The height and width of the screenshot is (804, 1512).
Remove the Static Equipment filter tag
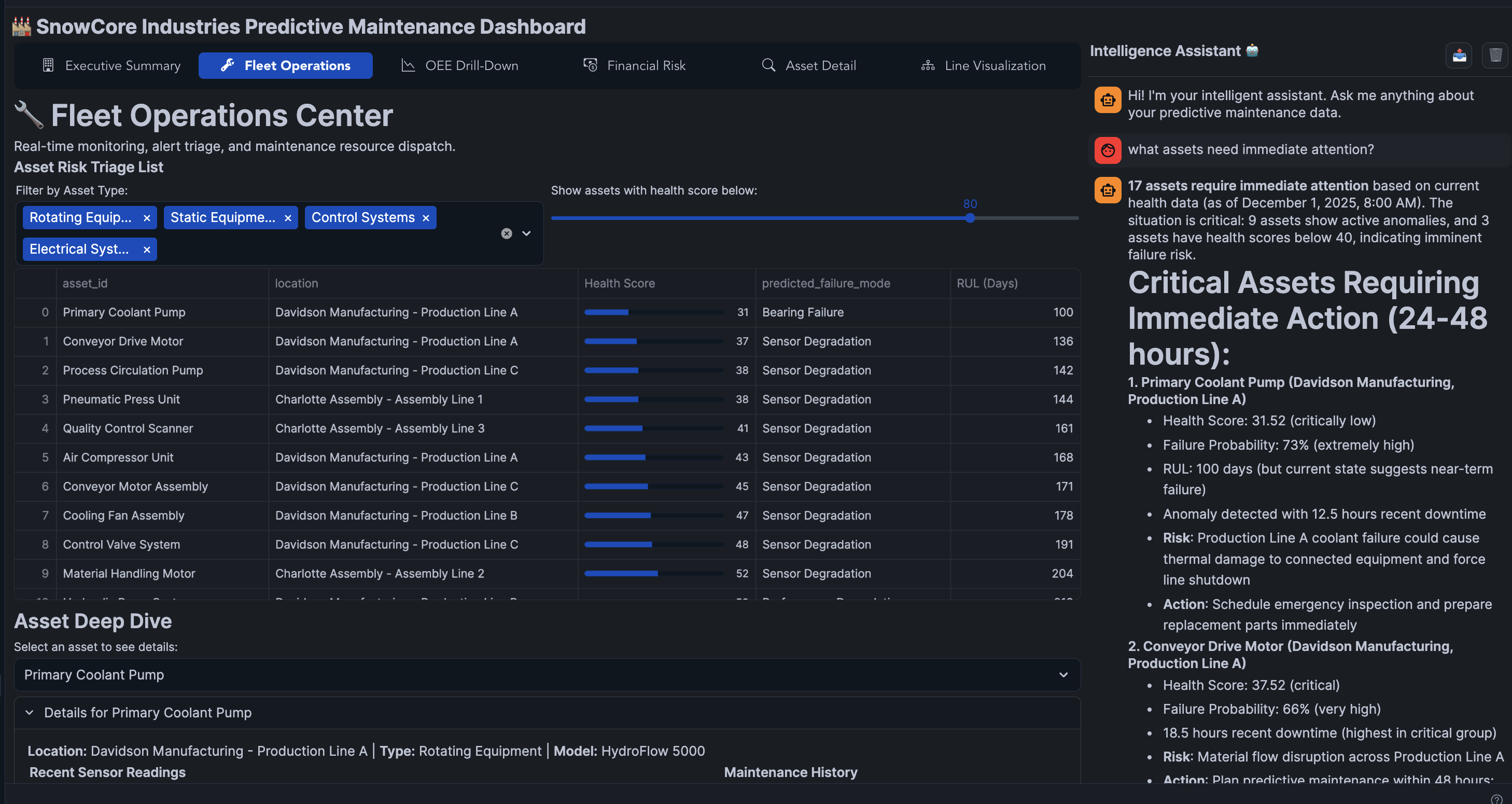coord(288,218)
